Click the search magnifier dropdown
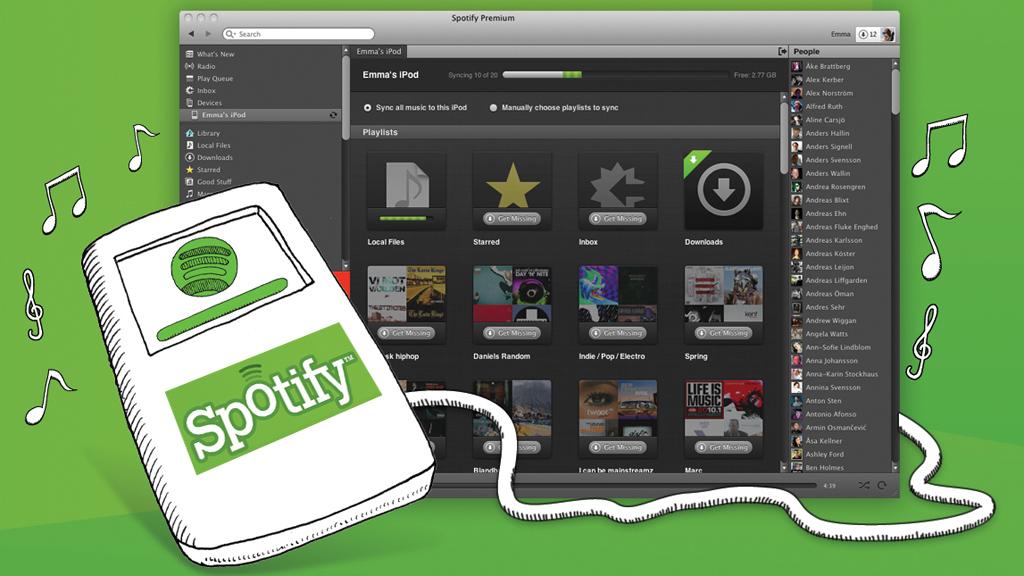The width and height of the screenshot is (1024, 576). tap(231, 34)
